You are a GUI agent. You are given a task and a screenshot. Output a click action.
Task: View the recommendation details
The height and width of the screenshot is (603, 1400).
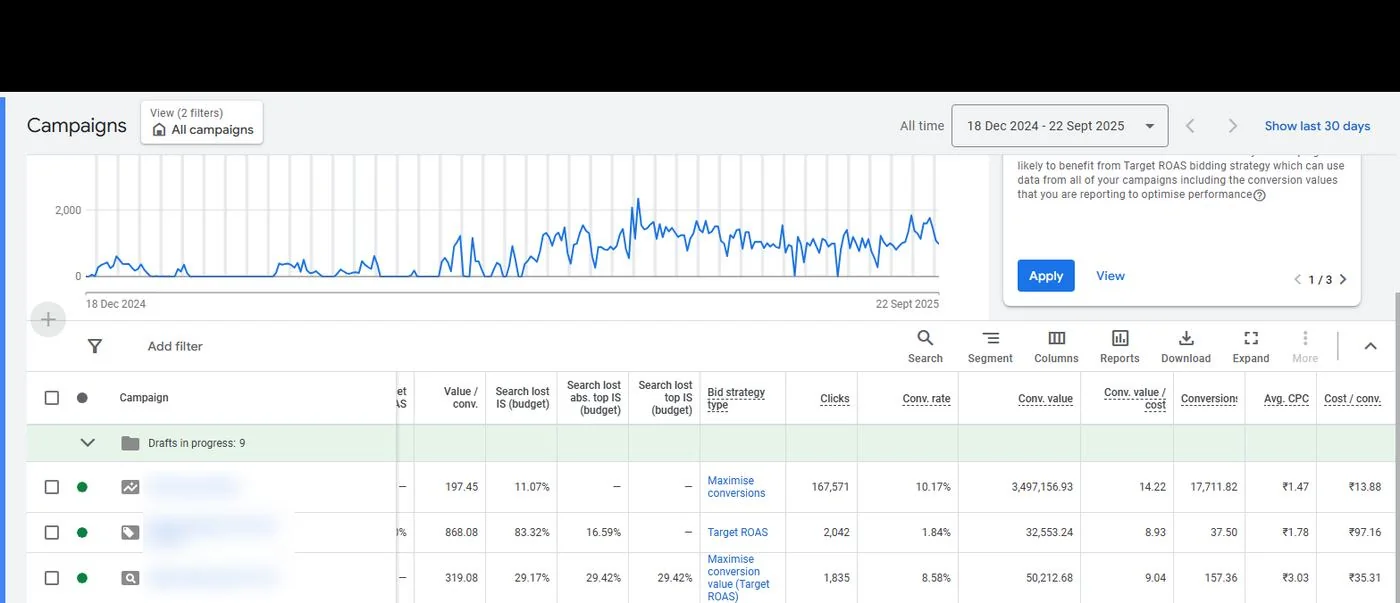click(x=1110, y=276)
